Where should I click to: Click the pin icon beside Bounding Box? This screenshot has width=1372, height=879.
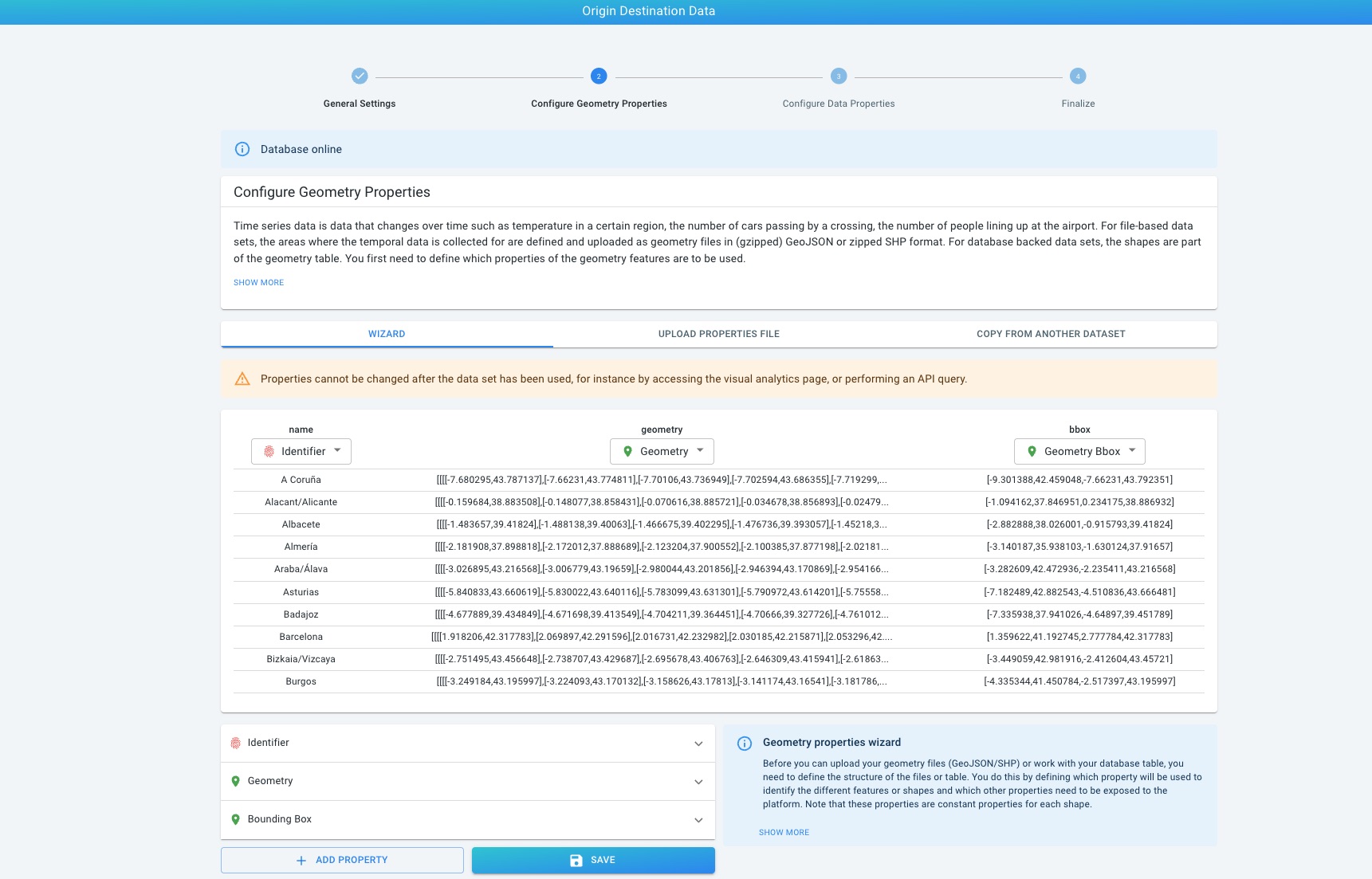[x=236, y=820]
